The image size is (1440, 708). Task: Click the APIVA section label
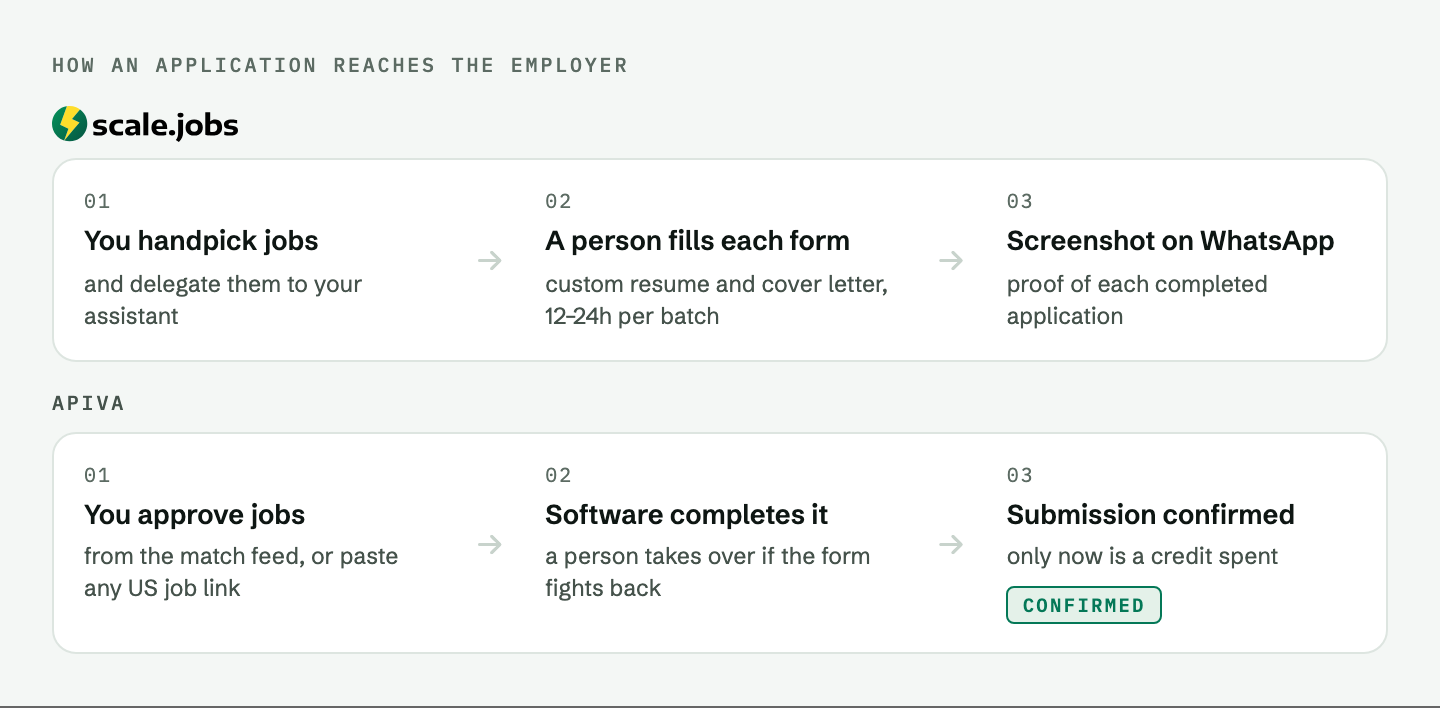(89, 403)
